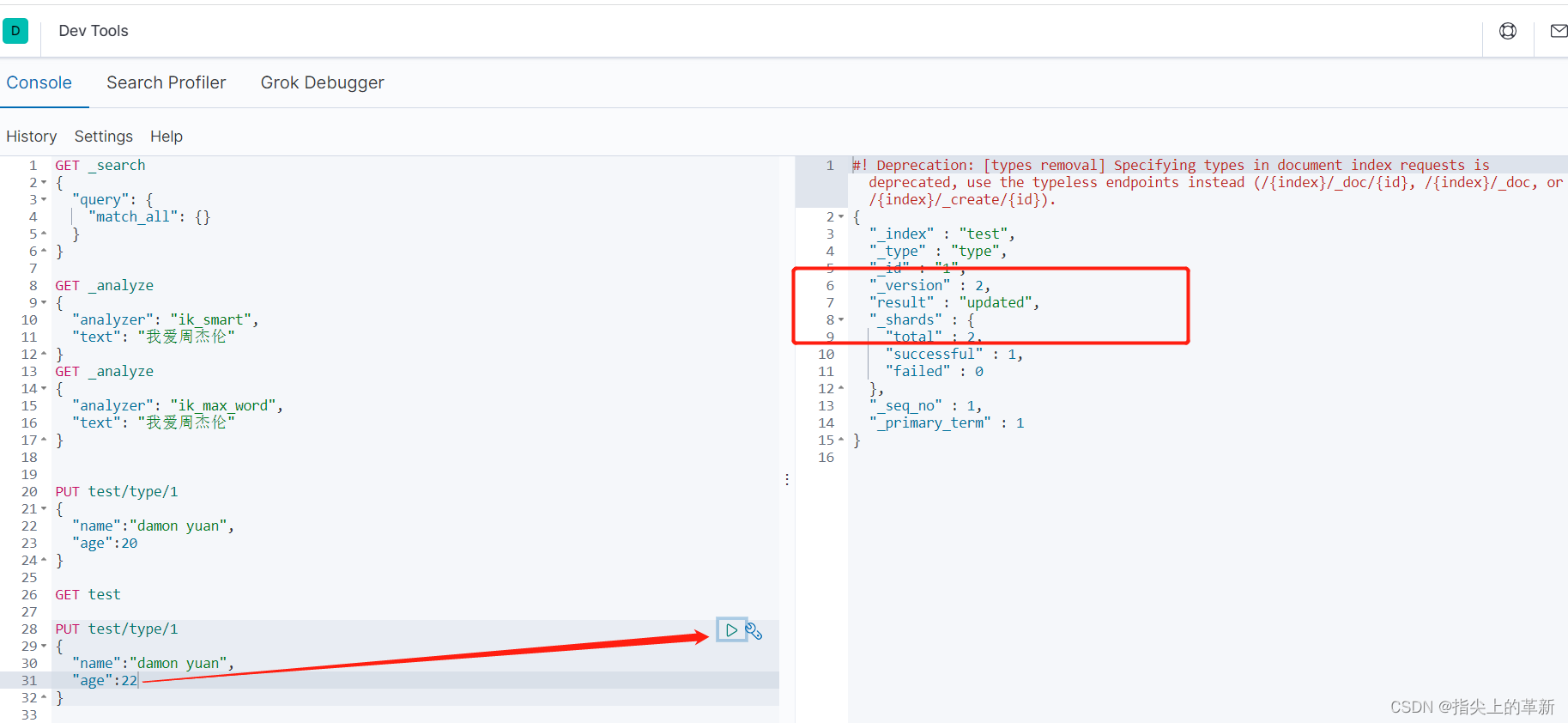
Task: Open the History menu
Action: coord(32,137)
